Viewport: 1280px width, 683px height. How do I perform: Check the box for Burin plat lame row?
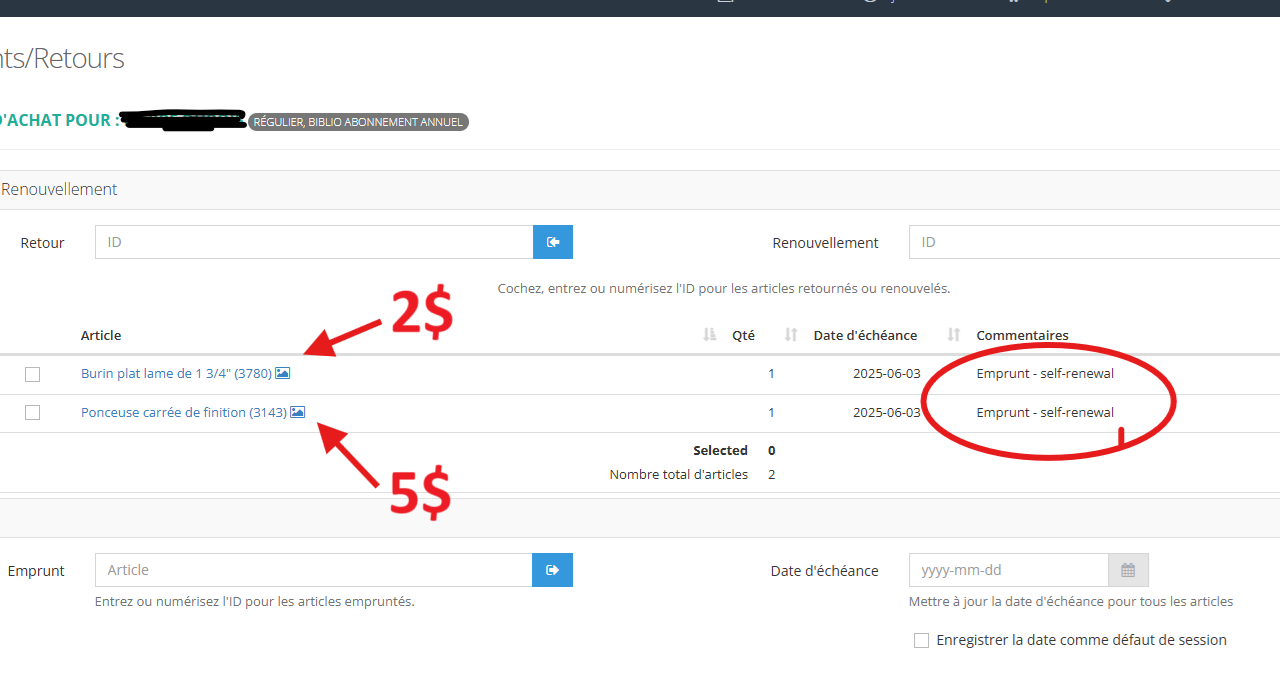pyautogui.click(x=33, y=374)
